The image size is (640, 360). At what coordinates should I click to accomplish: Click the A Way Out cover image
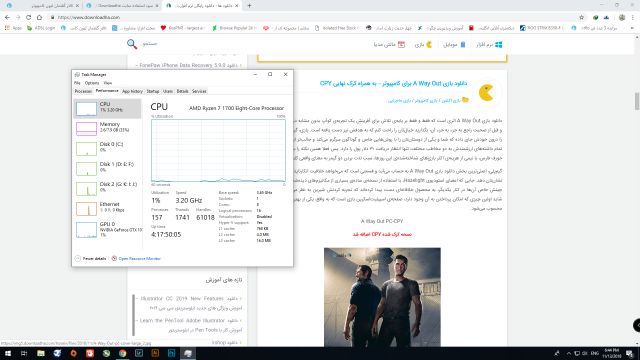tap(382, 297)
